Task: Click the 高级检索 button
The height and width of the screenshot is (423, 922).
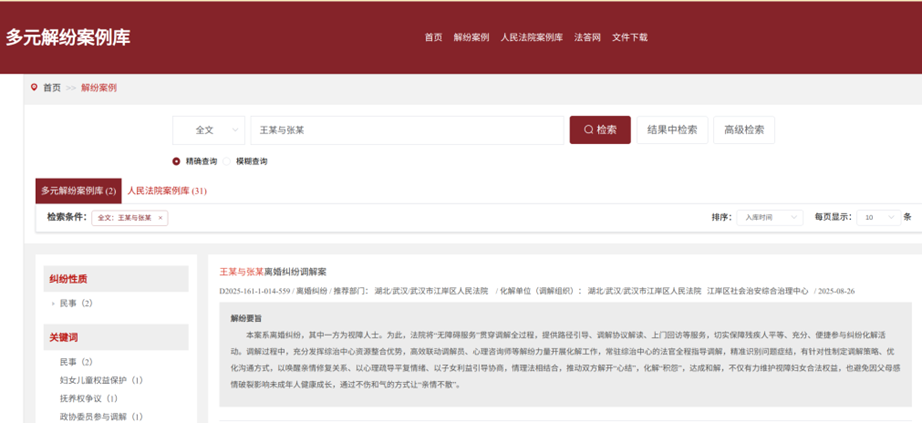Action: pyautogui.click(x=744, y=130)
